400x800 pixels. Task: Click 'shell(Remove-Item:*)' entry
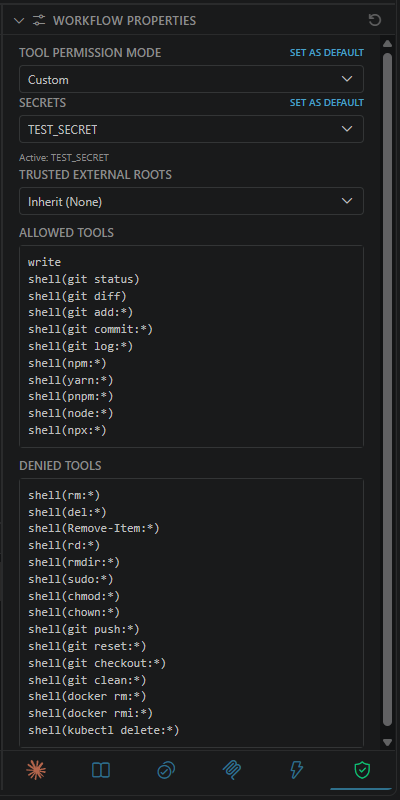(x=94, y=529)
